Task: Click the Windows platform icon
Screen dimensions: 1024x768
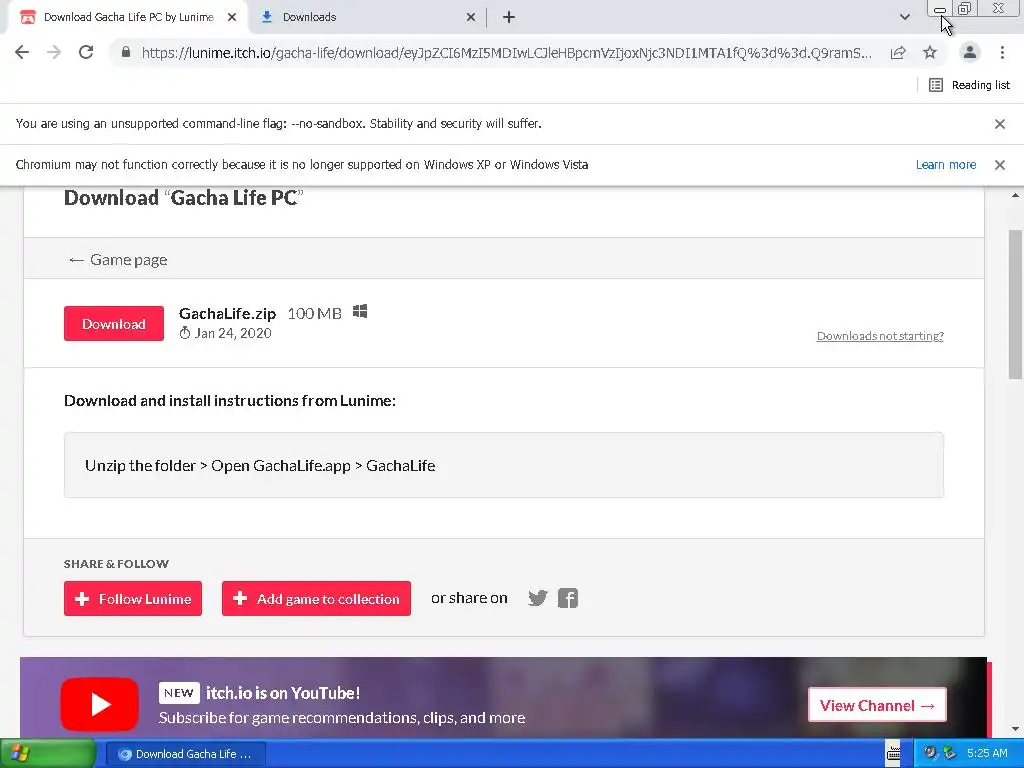Action: (x=360, y=312)
